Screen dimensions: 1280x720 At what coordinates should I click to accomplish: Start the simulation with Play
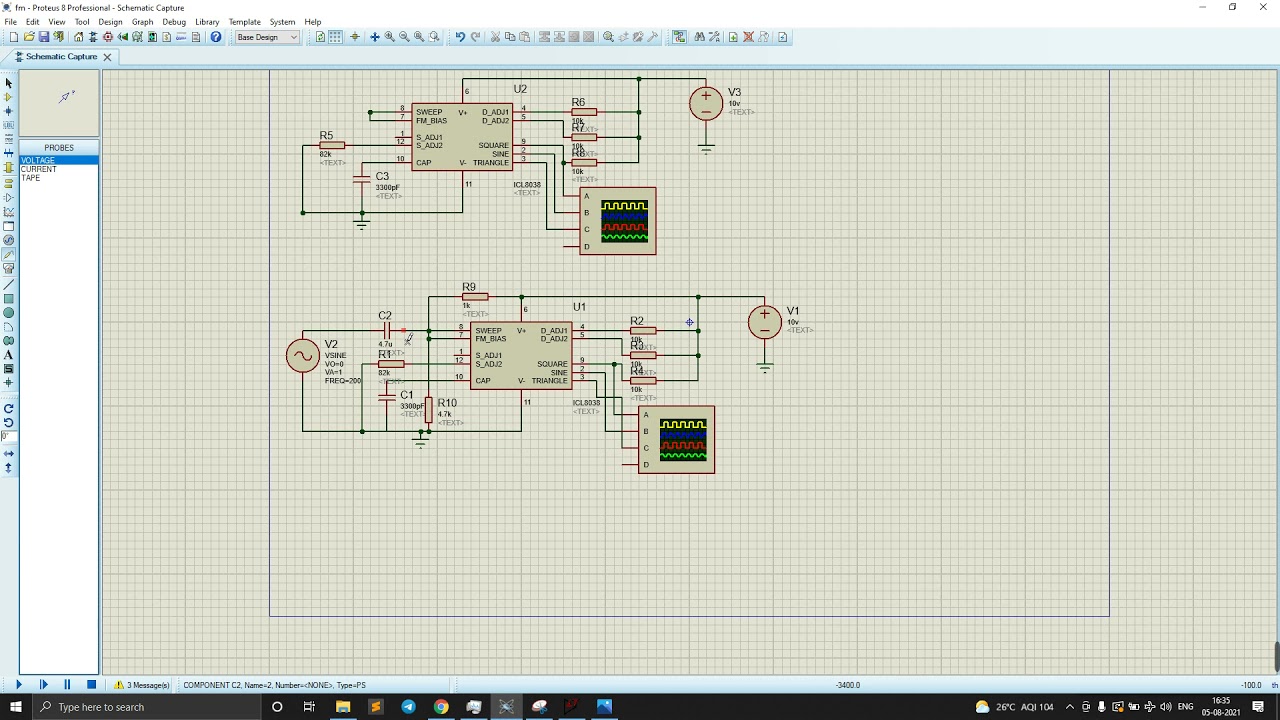tap(18, 685)
